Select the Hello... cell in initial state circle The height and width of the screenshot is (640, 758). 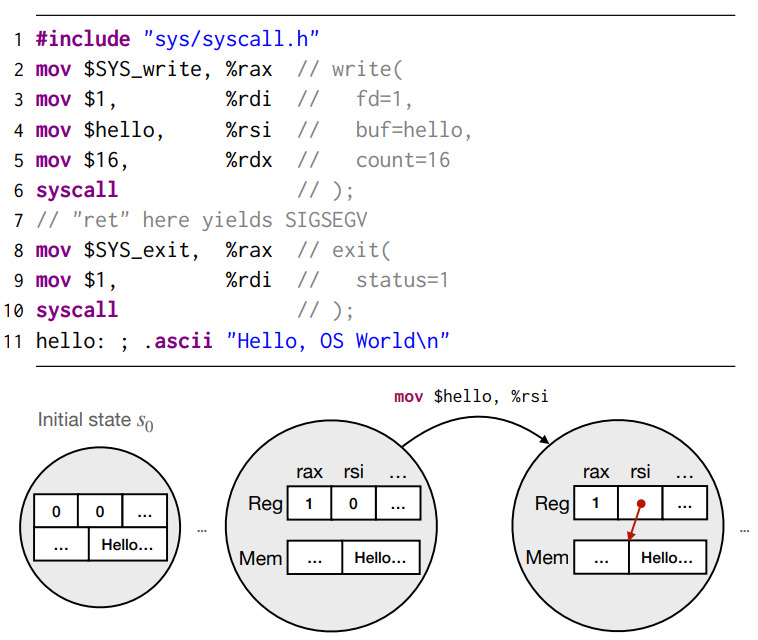pyautogui.click(x=127, y=544)
